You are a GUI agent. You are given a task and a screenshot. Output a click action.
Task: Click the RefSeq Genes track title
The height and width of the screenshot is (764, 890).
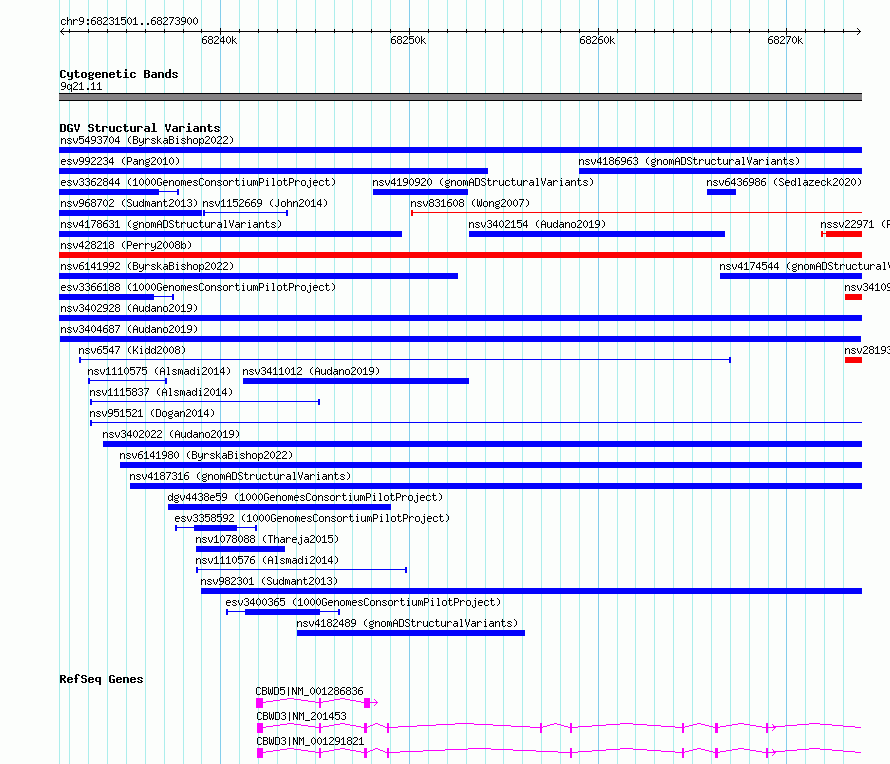click(x=101, y=679)
